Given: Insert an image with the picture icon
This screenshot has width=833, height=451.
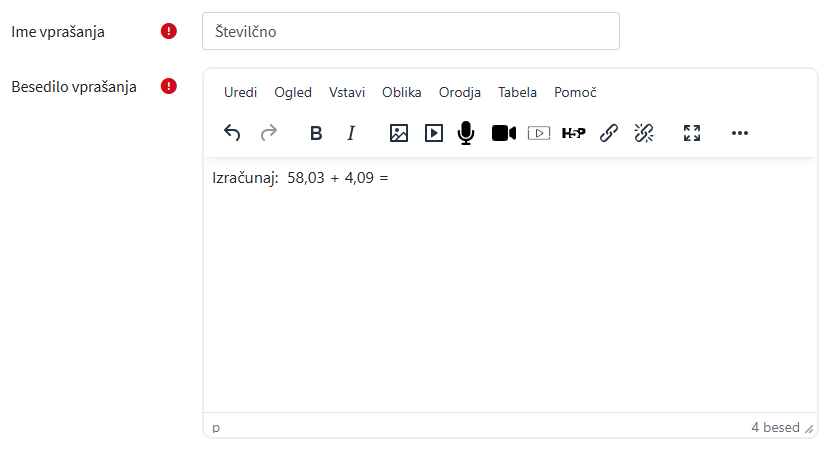Looking at the screenshot, I should pyautogui.click(x=399, y=133).
